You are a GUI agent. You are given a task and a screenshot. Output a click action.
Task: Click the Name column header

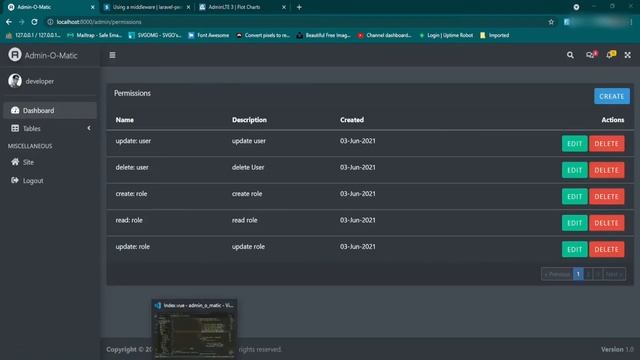[x=124, y=120]
